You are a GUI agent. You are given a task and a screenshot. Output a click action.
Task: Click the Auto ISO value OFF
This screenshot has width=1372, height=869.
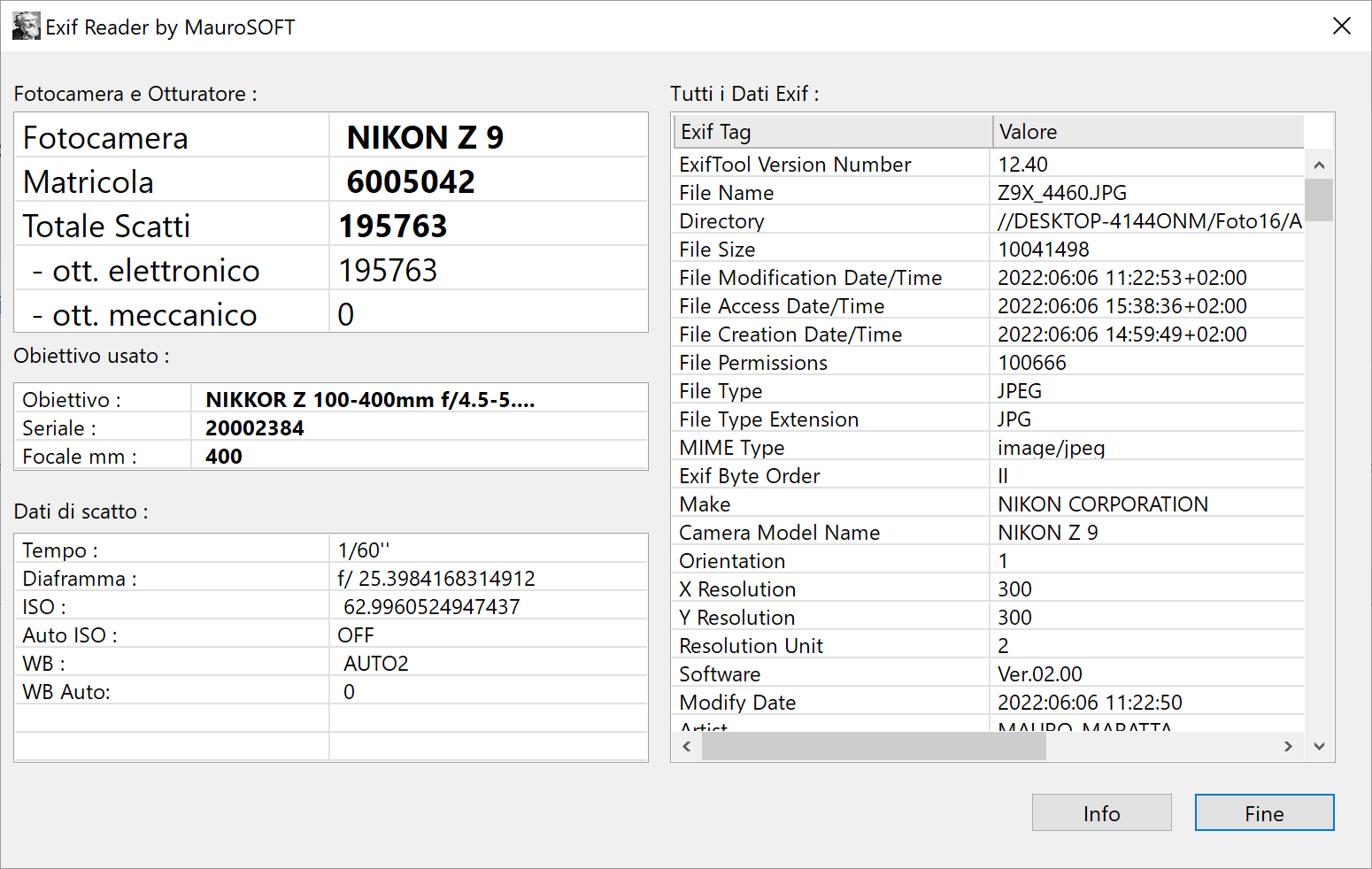click(x=356, y=635)
